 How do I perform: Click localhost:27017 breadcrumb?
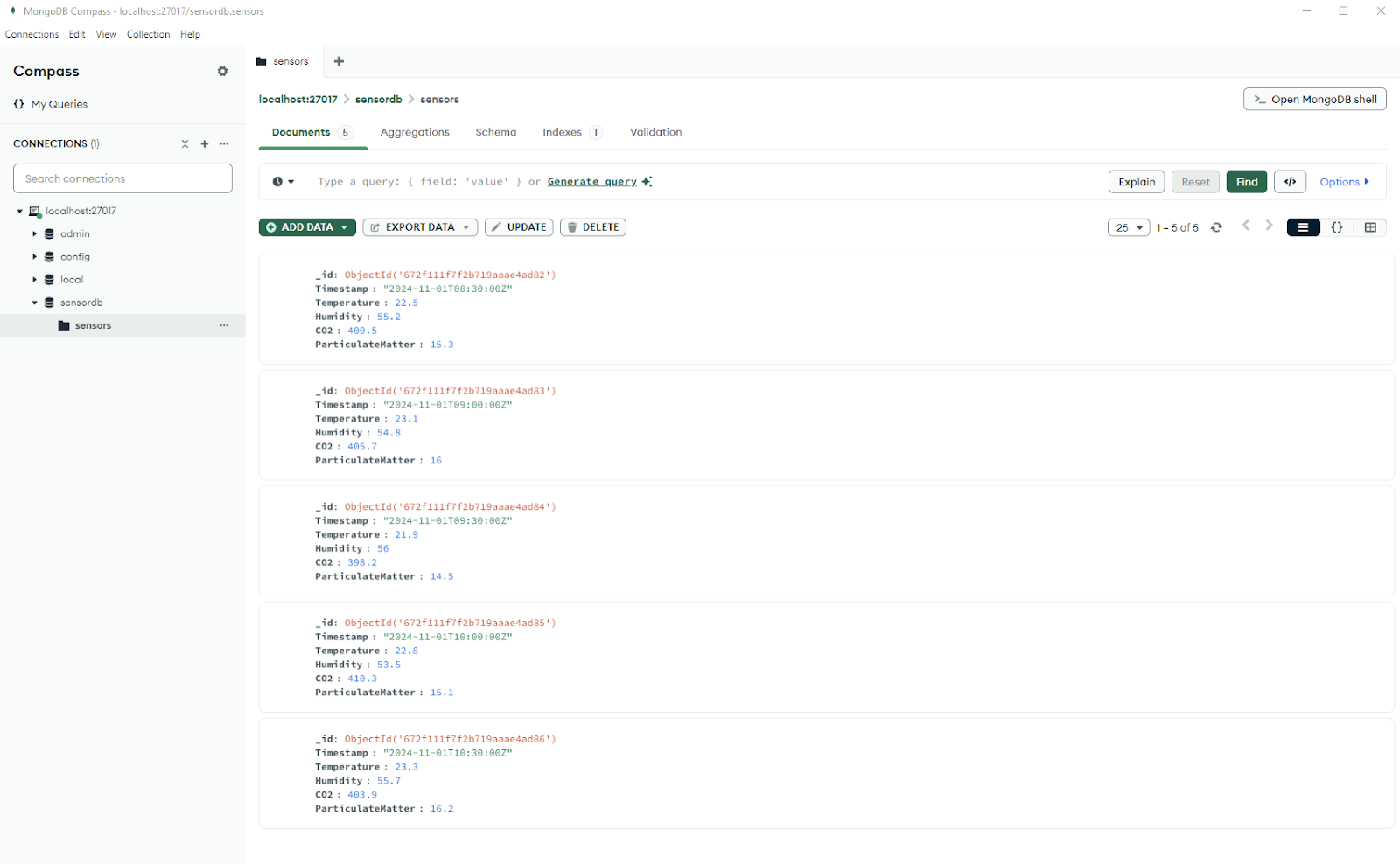297,100
